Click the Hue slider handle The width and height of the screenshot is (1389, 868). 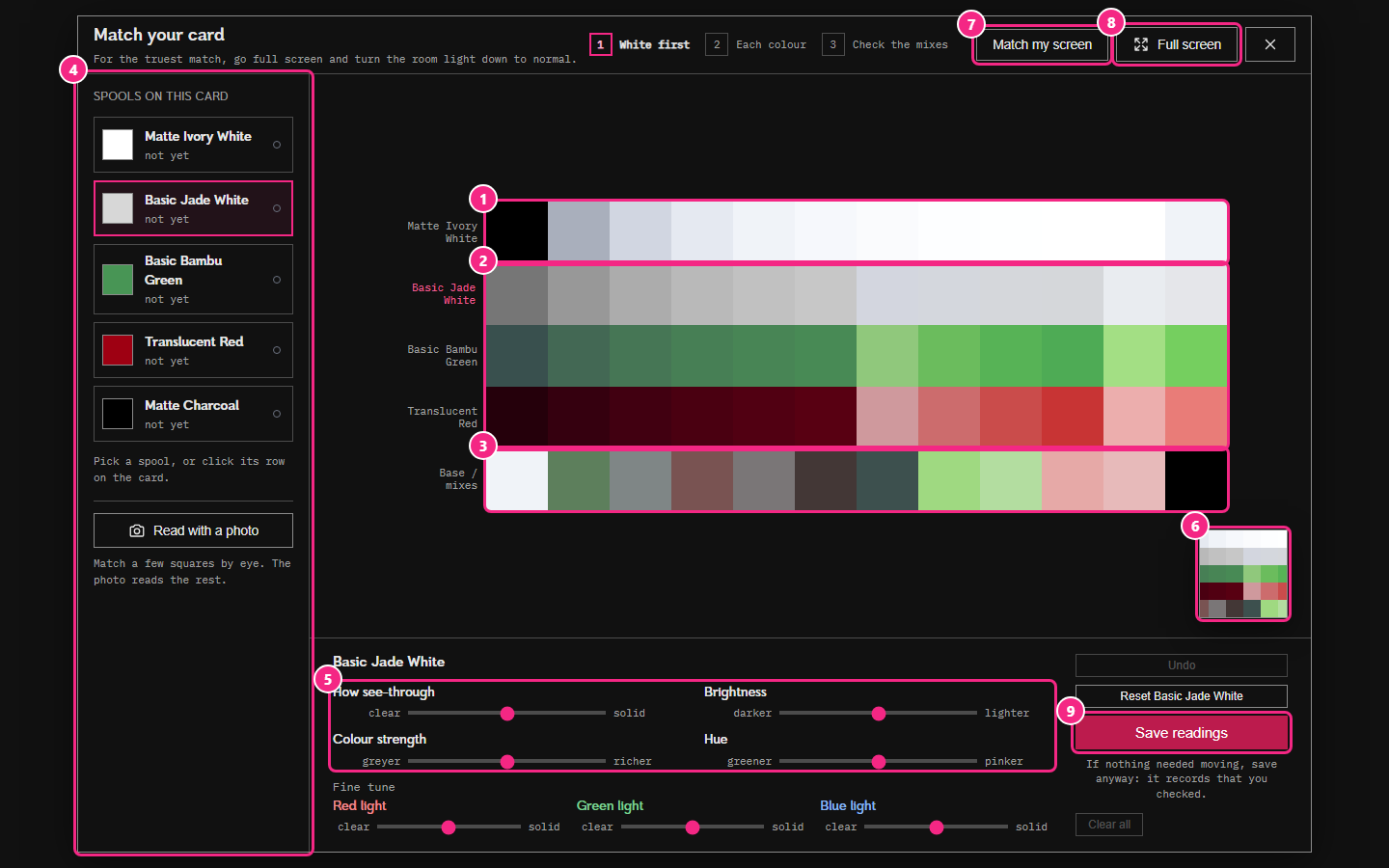click(879, 762)
